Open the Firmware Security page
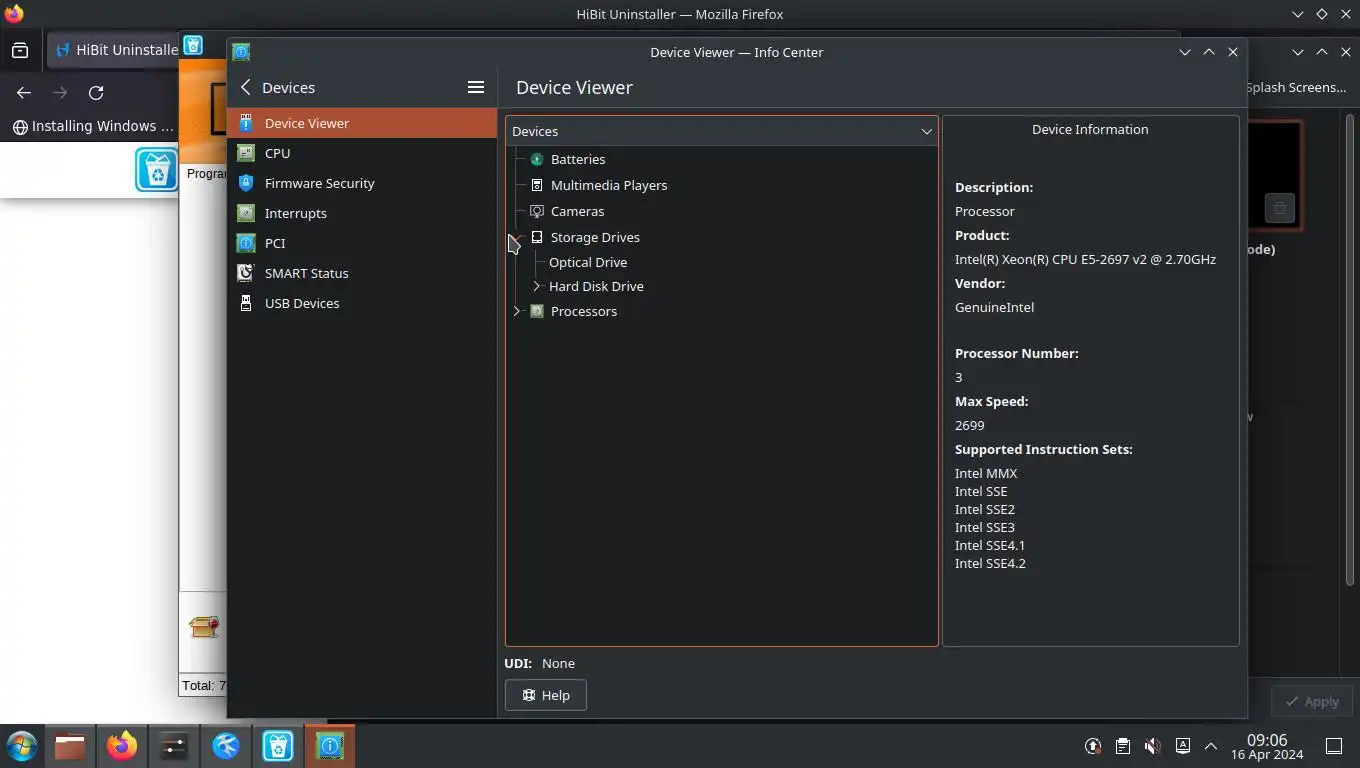Screen dimensions: 1360x768 [x=361, y=183]
